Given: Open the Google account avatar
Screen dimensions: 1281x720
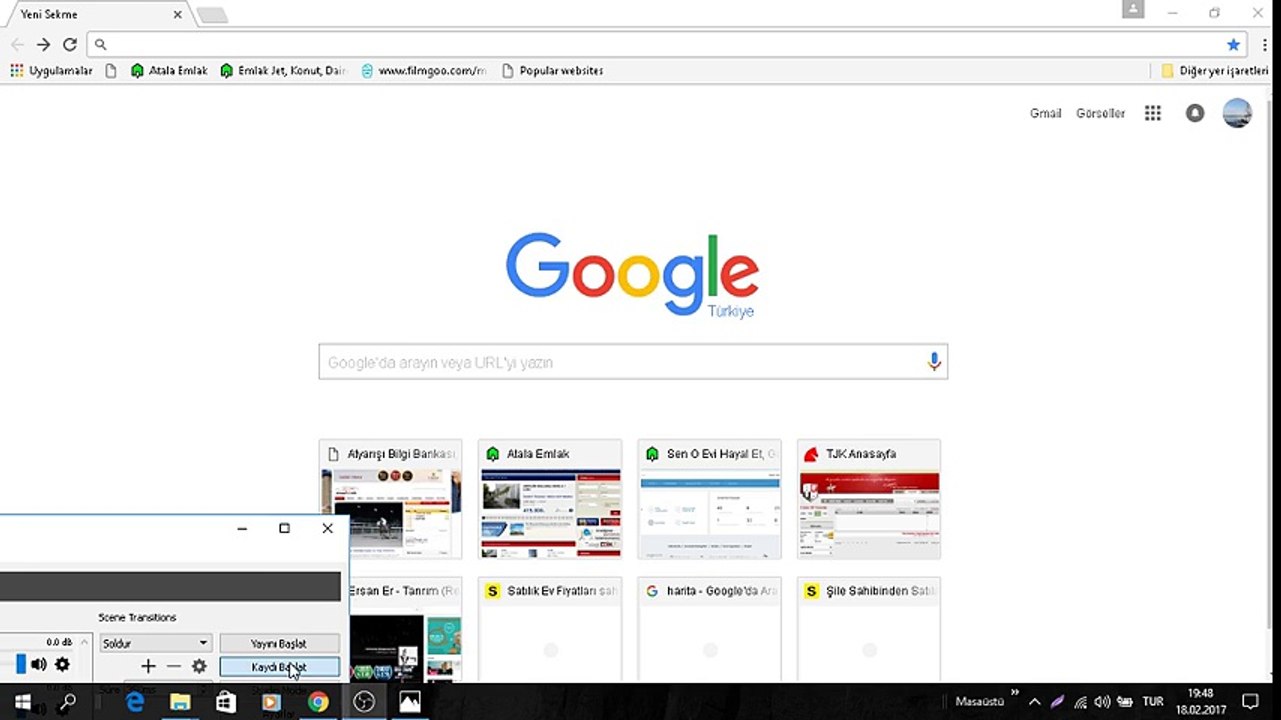Looking at the screenshot, I should (x=1237, y=113).
